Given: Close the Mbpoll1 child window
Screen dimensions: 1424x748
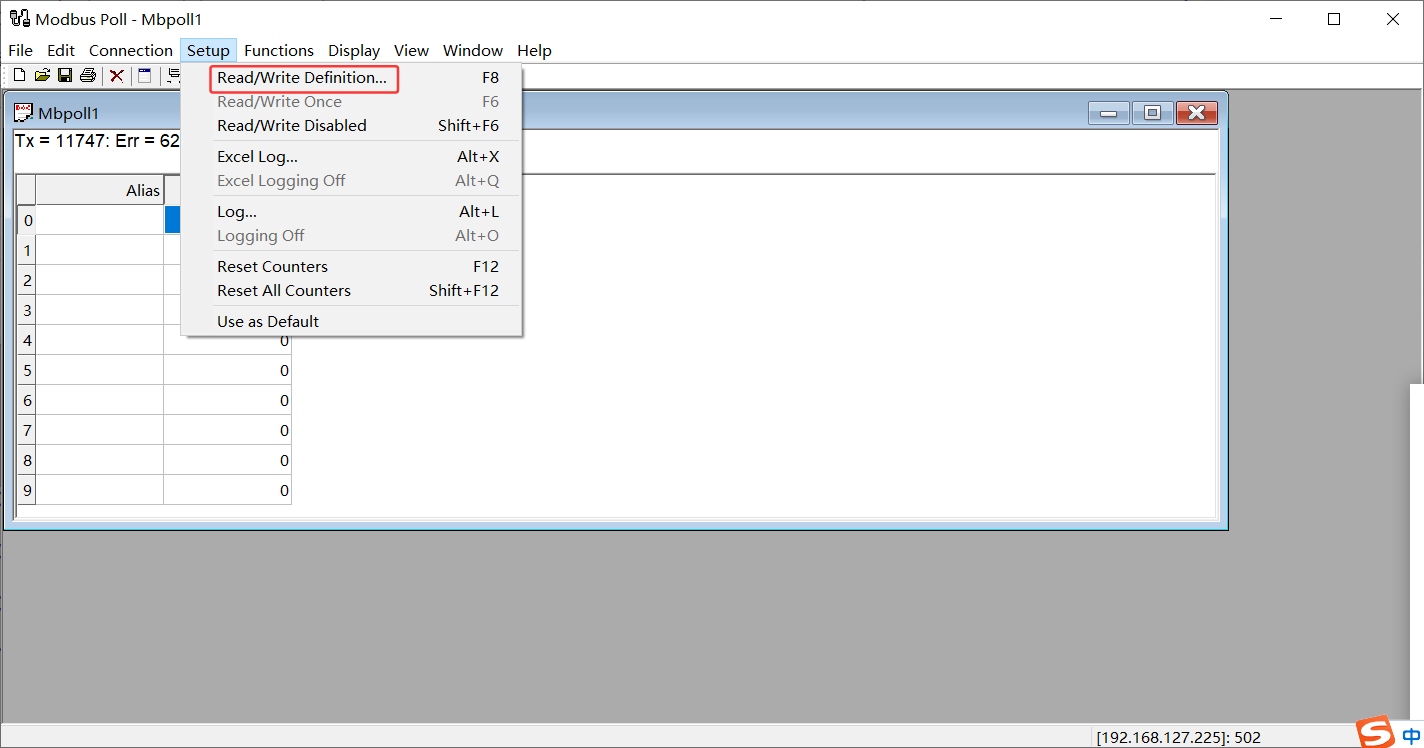Looking at the screenshot, I should coord(1196,113).
